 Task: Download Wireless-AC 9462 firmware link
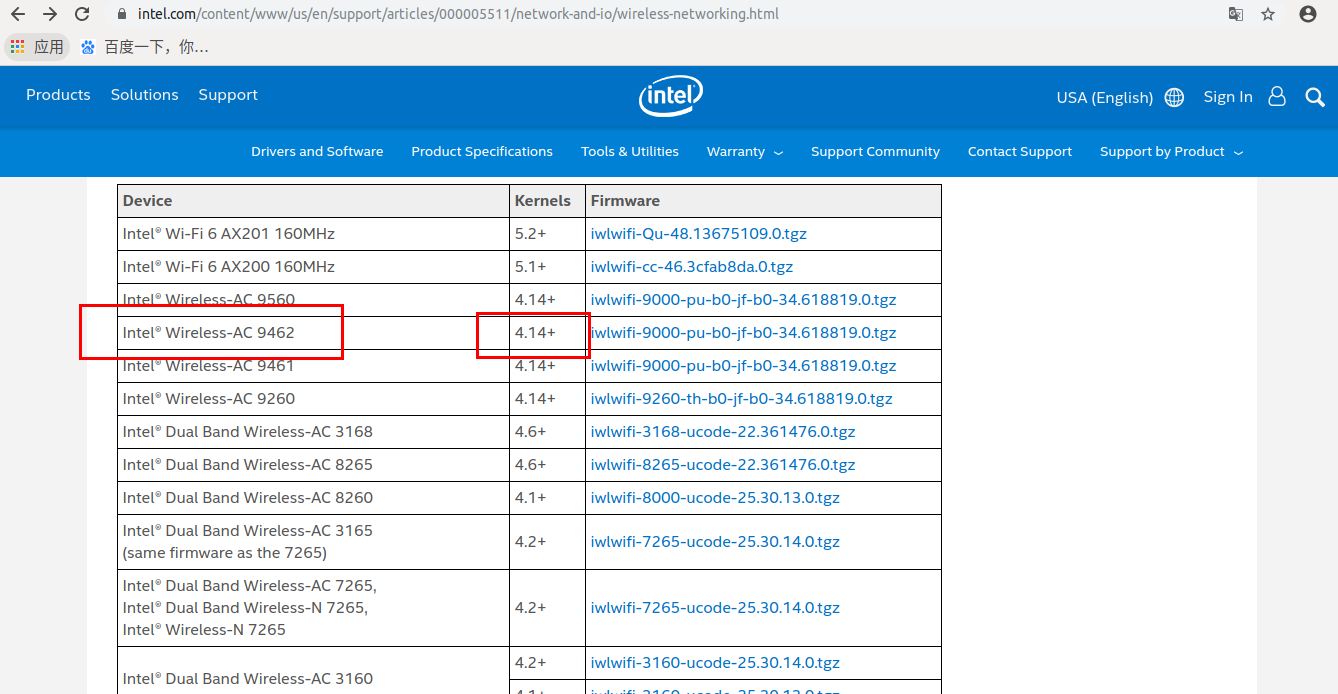tap(743, 333)
